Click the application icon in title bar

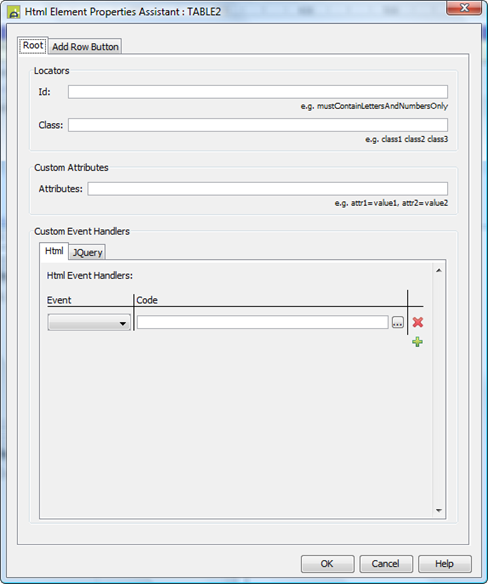tap(13, 12)
